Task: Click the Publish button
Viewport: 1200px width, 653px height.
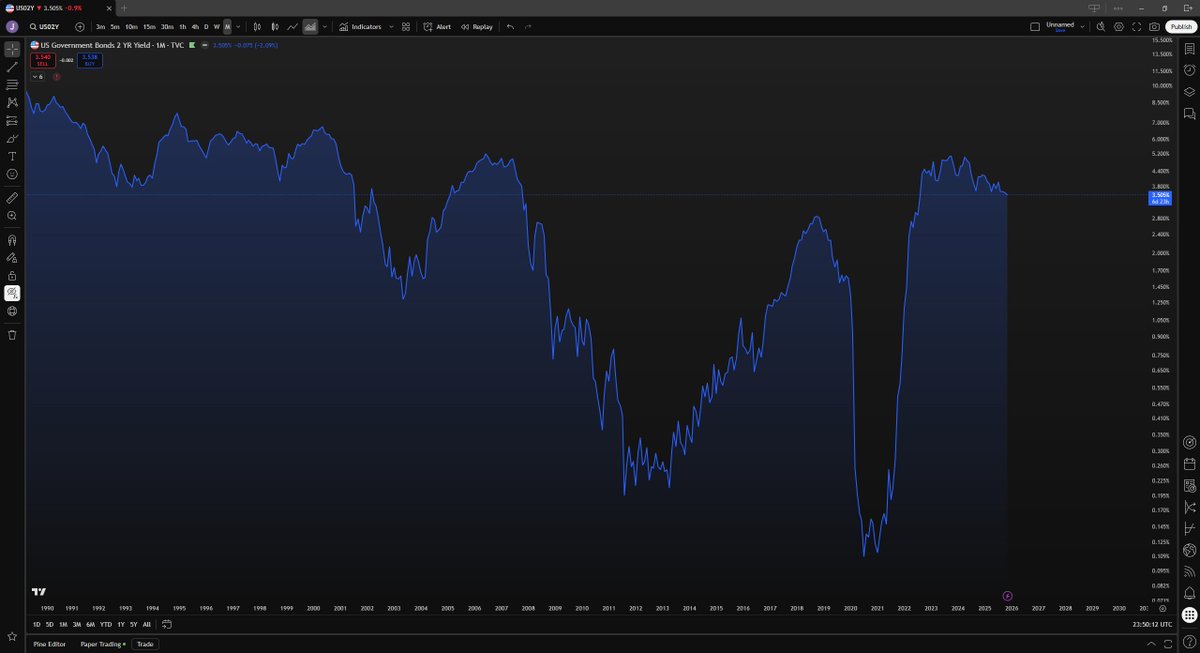Action: coord(1181,27)
